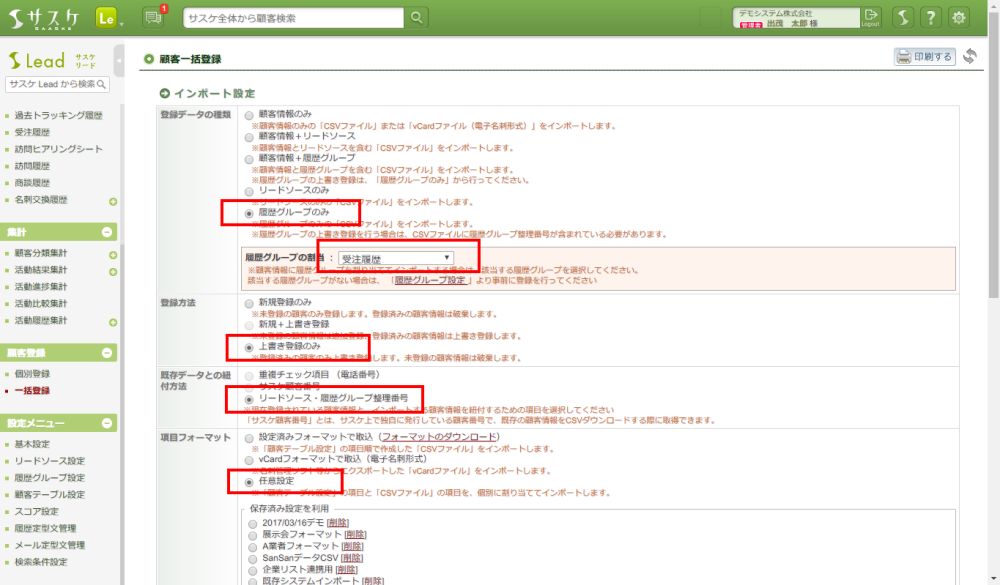Viewport: 1000px width, 585px height.
Task: Focus the サスケ全体から顧客検索 search field
Action: [x=293, y=18]
